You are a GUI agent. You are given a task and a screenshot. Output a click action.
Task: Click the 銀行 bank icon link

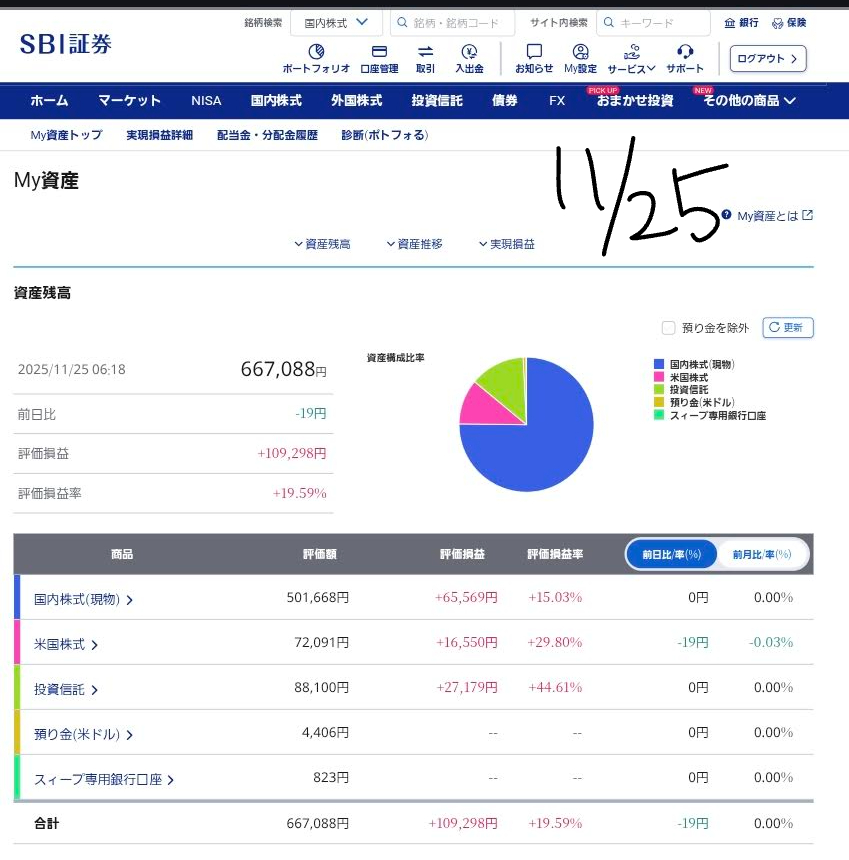(741, 22)
